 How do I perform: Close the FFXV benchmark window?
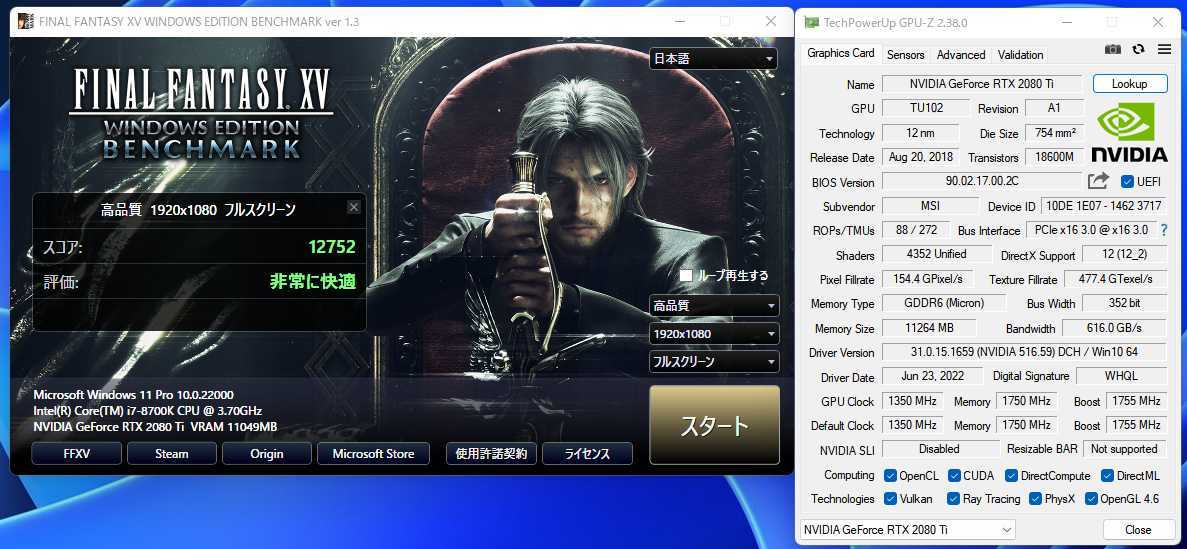pyautogui.click(x=771, y=21)
